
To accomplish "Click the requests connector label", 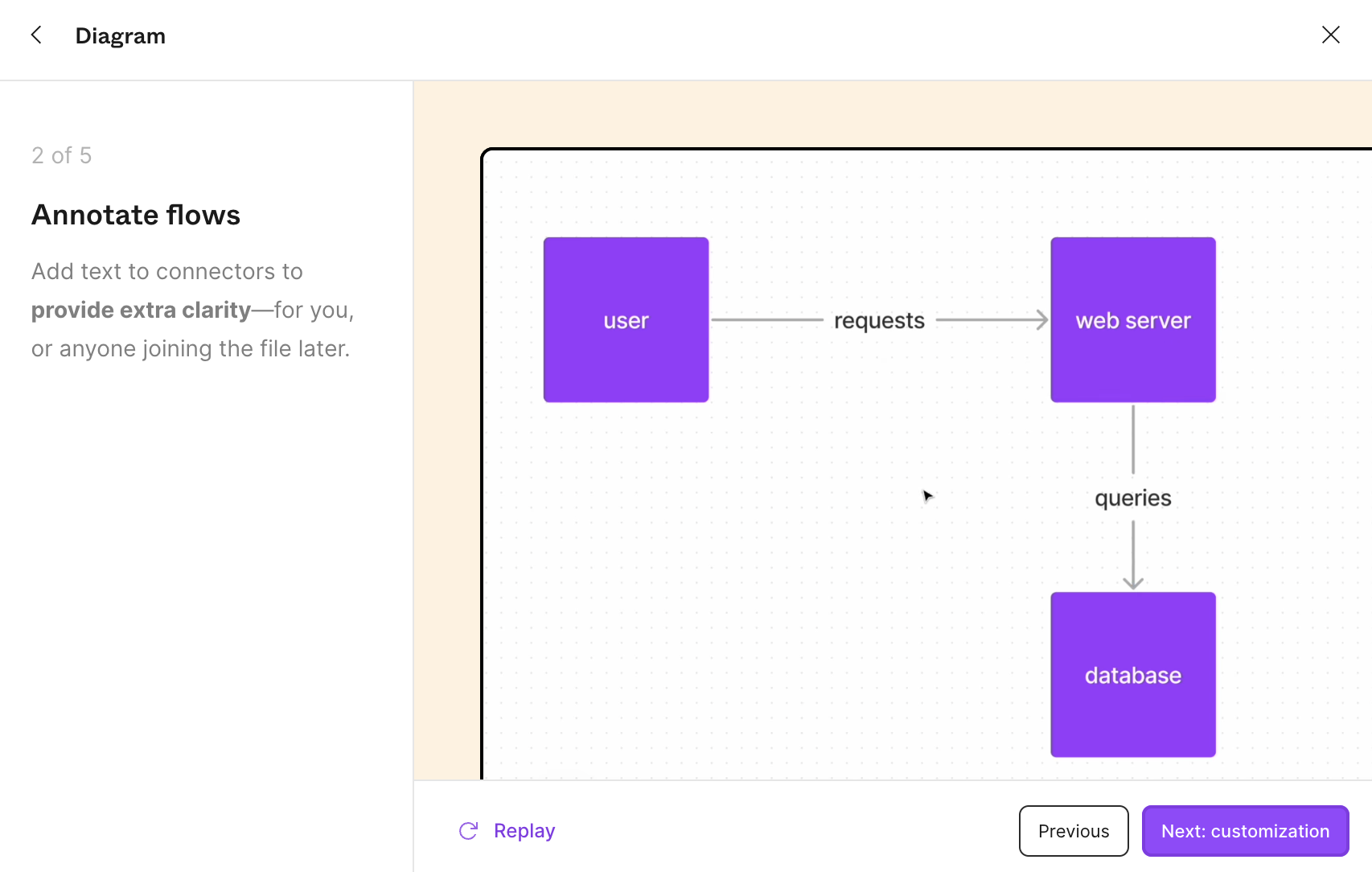I will (879, 321).
